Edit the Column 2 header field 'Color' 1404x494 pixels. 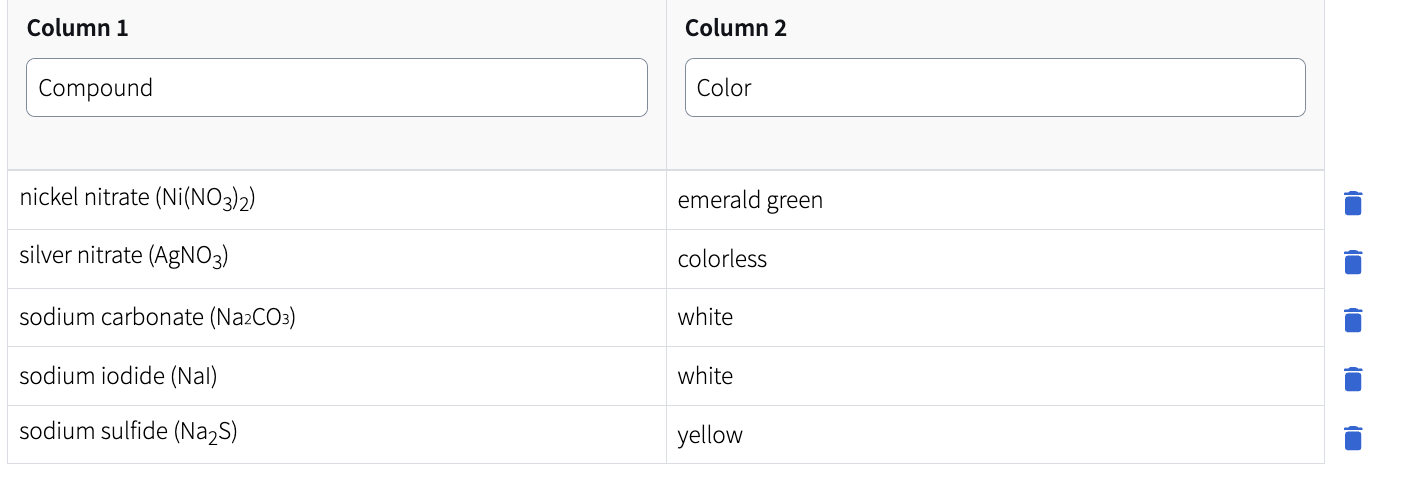[x=995, y=88]
